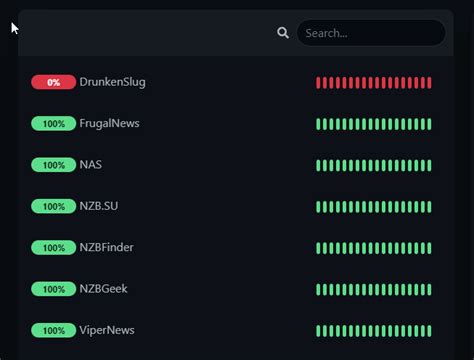The image size is (474, 360).
Task: Click DrunkenSlug's red heartbeat bar
Action: coord(374,83)
